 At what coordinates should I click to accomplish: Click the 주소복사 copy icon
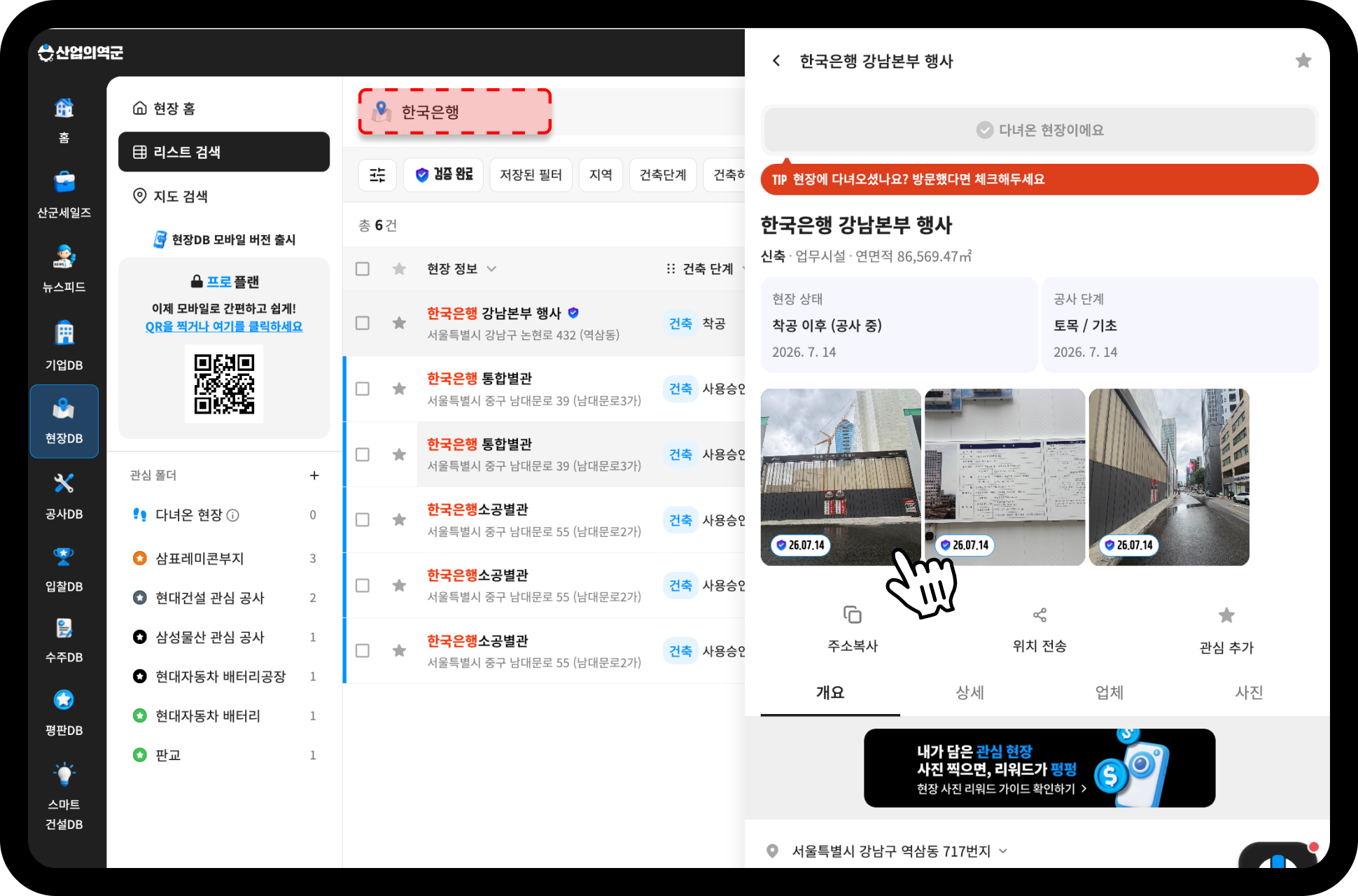point(852,615)
